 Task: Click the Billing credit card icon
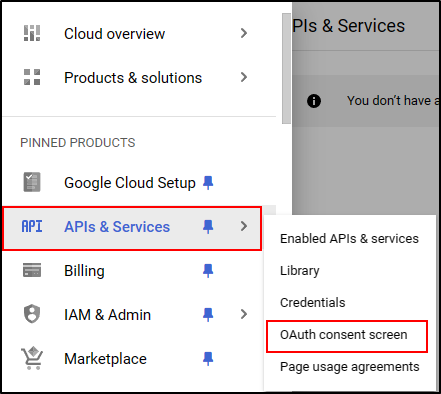coord(32,270)
